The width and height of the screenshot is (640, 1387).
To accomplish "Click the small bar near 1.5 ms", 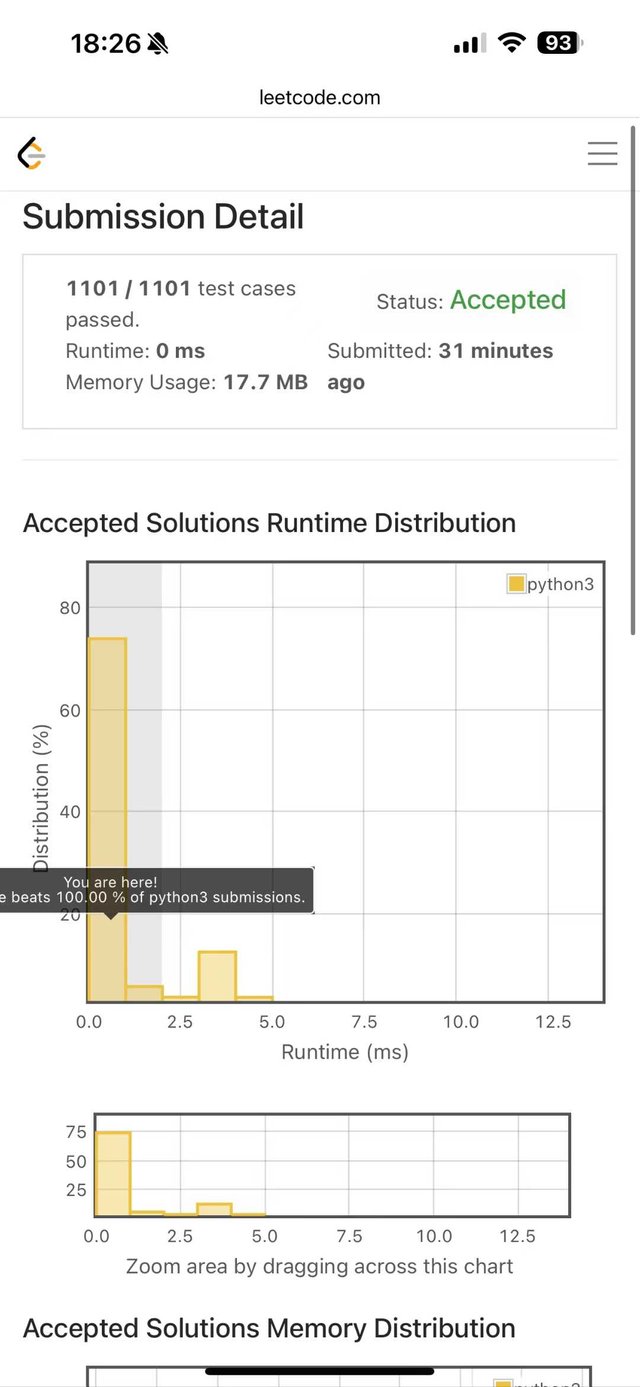I will point(144,993).
